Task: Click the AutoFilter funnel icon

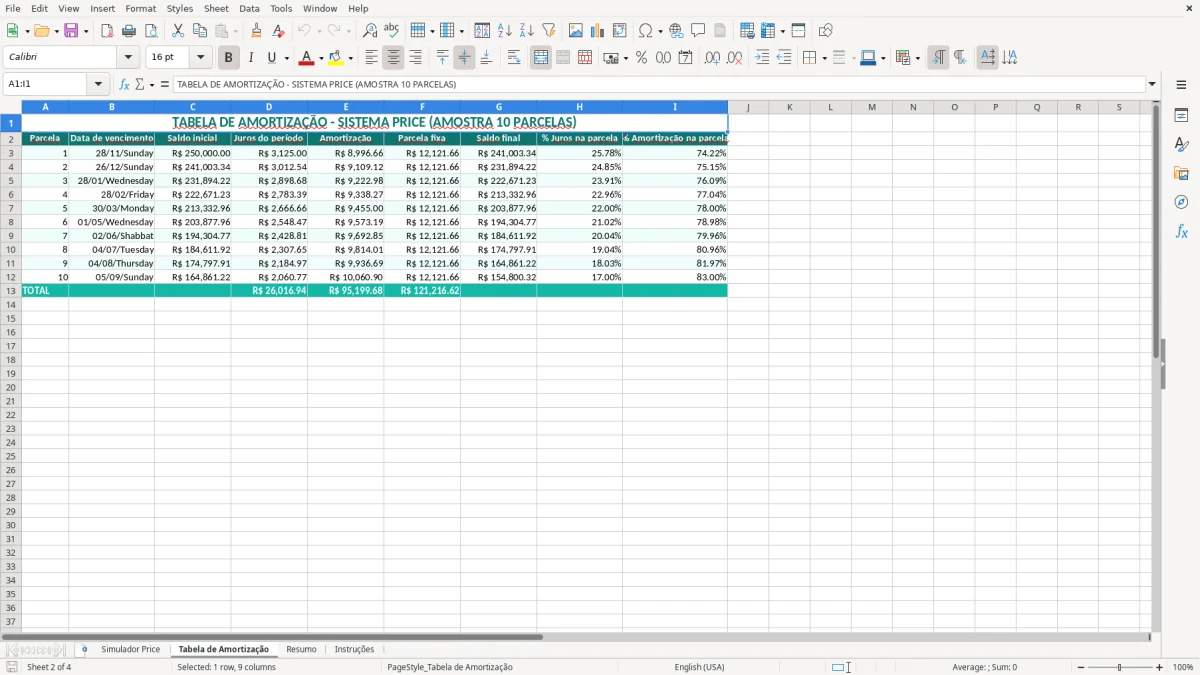Action: [x=548, y=31]
